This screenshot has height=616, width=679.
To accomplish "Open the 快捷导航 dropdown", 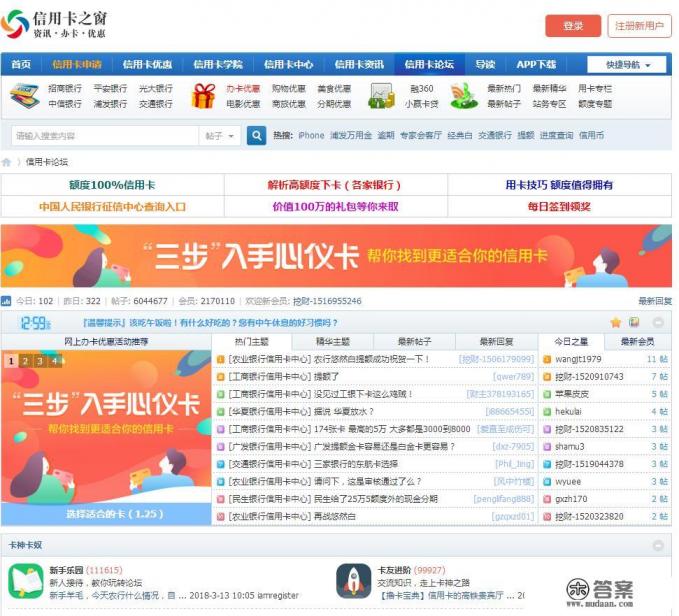I will pyautogui.click(x=627, y=65).
